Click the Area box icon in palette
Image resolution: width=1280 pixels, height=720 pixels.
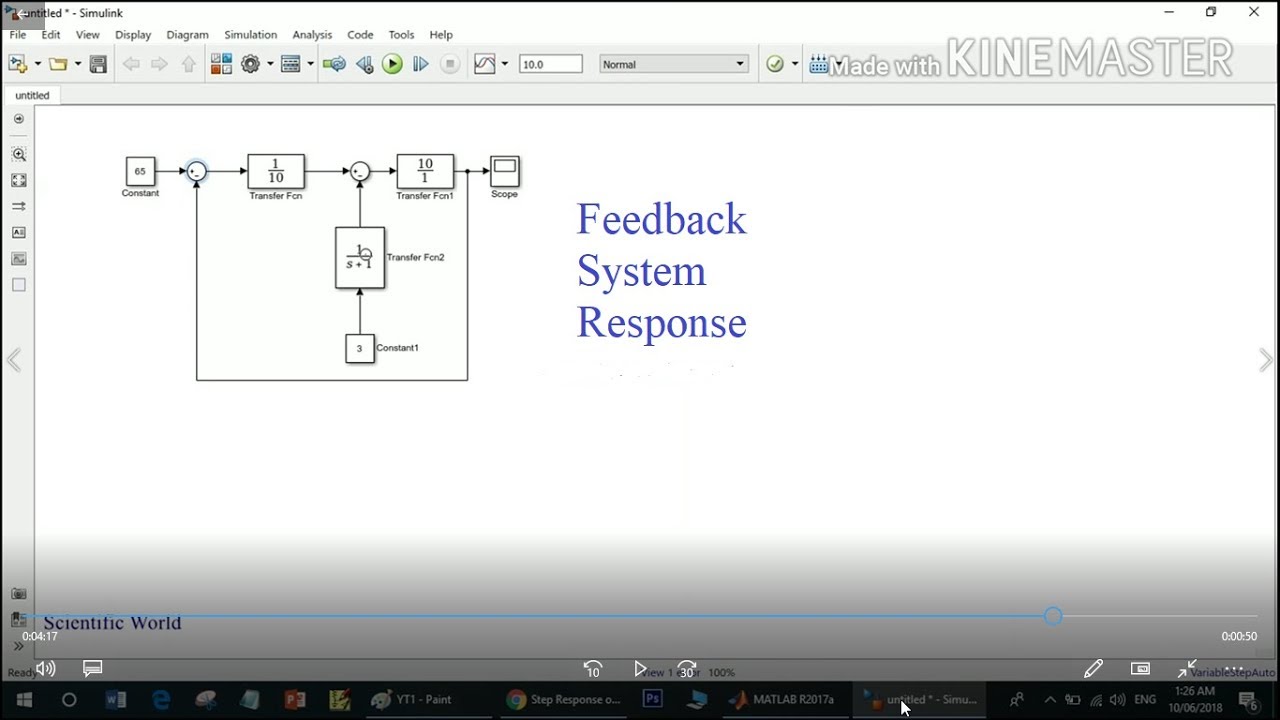(19, 285)
